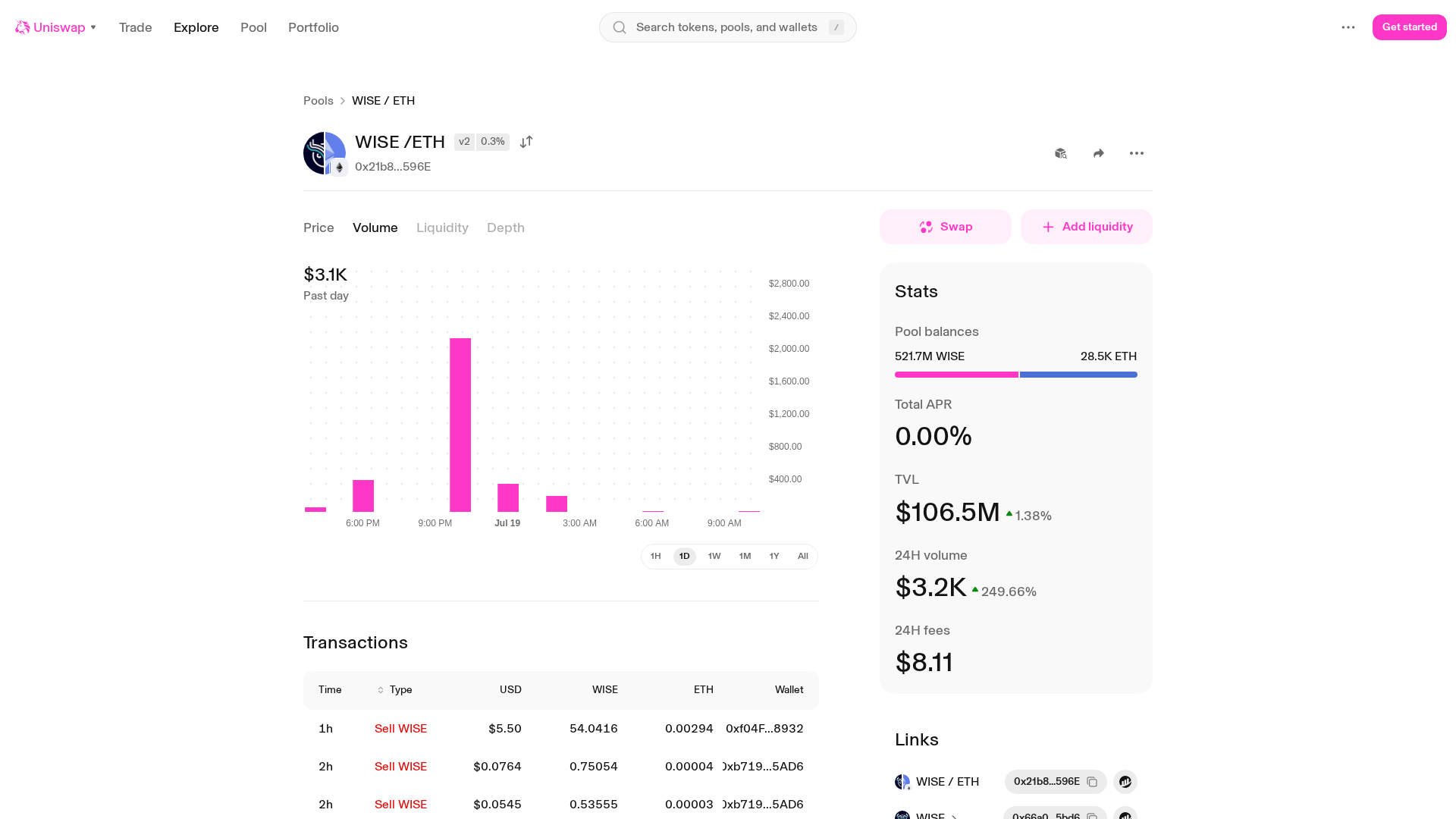Click the swap token order arrows icon
Screen dimensions: 1456x819
[526, 142]
